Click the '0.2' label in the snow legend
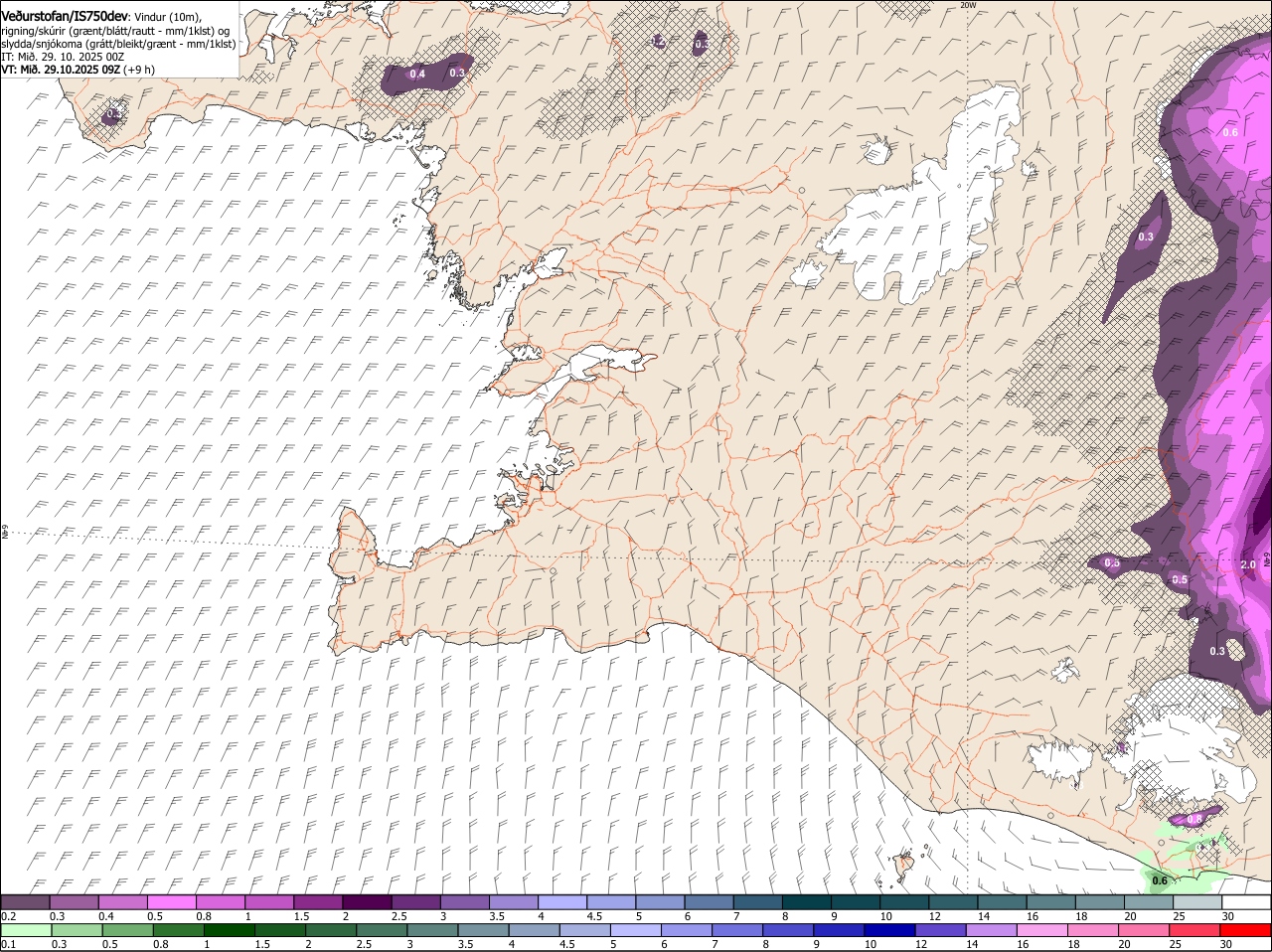 coord(9,915)
